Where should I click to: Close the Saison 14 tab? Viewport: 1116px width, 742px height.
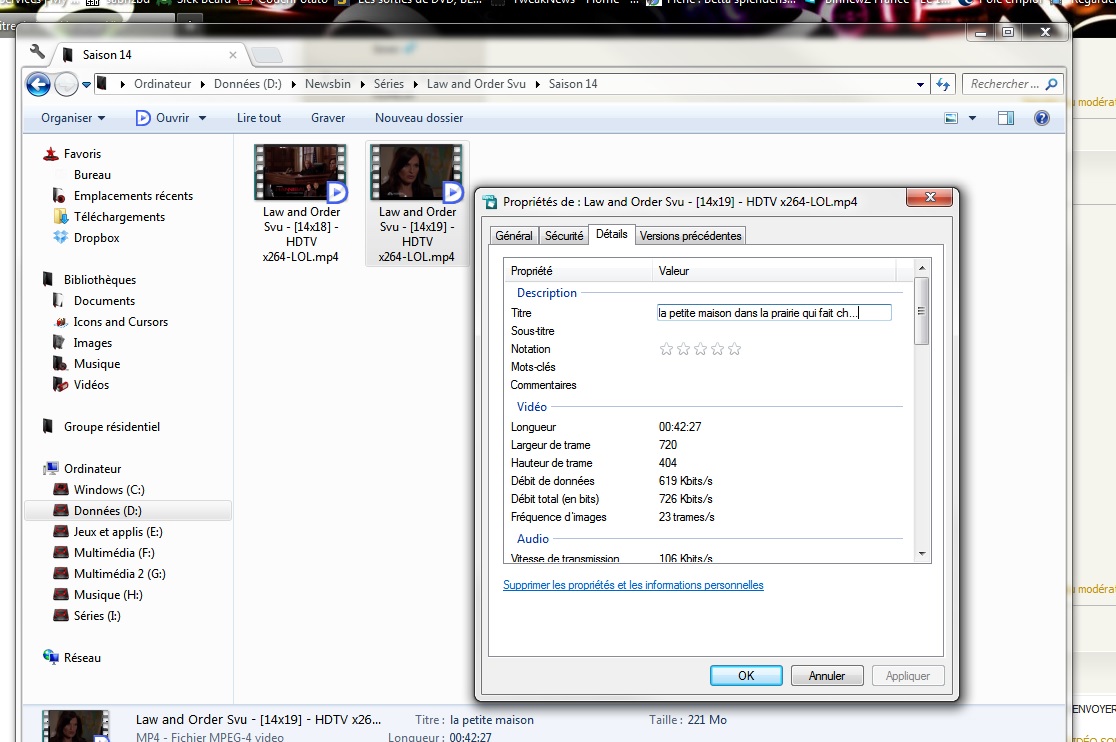tap(233, 55)
